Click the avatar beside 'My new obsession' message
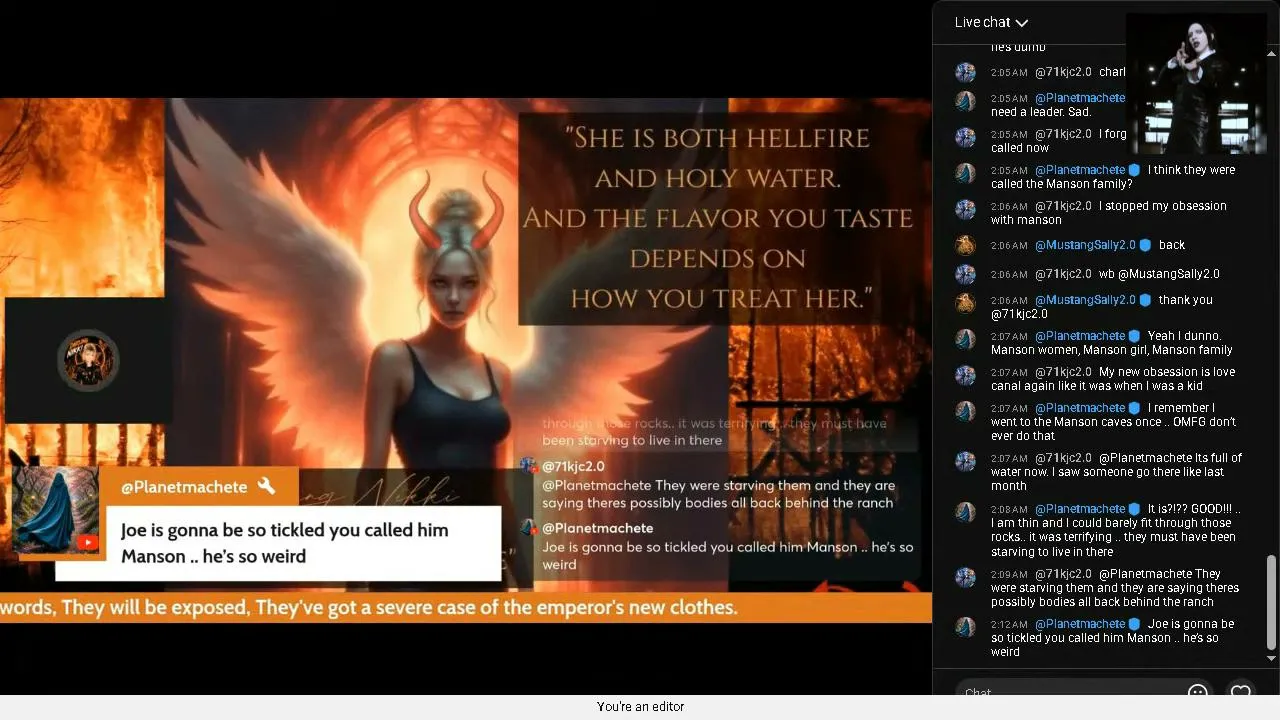 pos(965,375)
